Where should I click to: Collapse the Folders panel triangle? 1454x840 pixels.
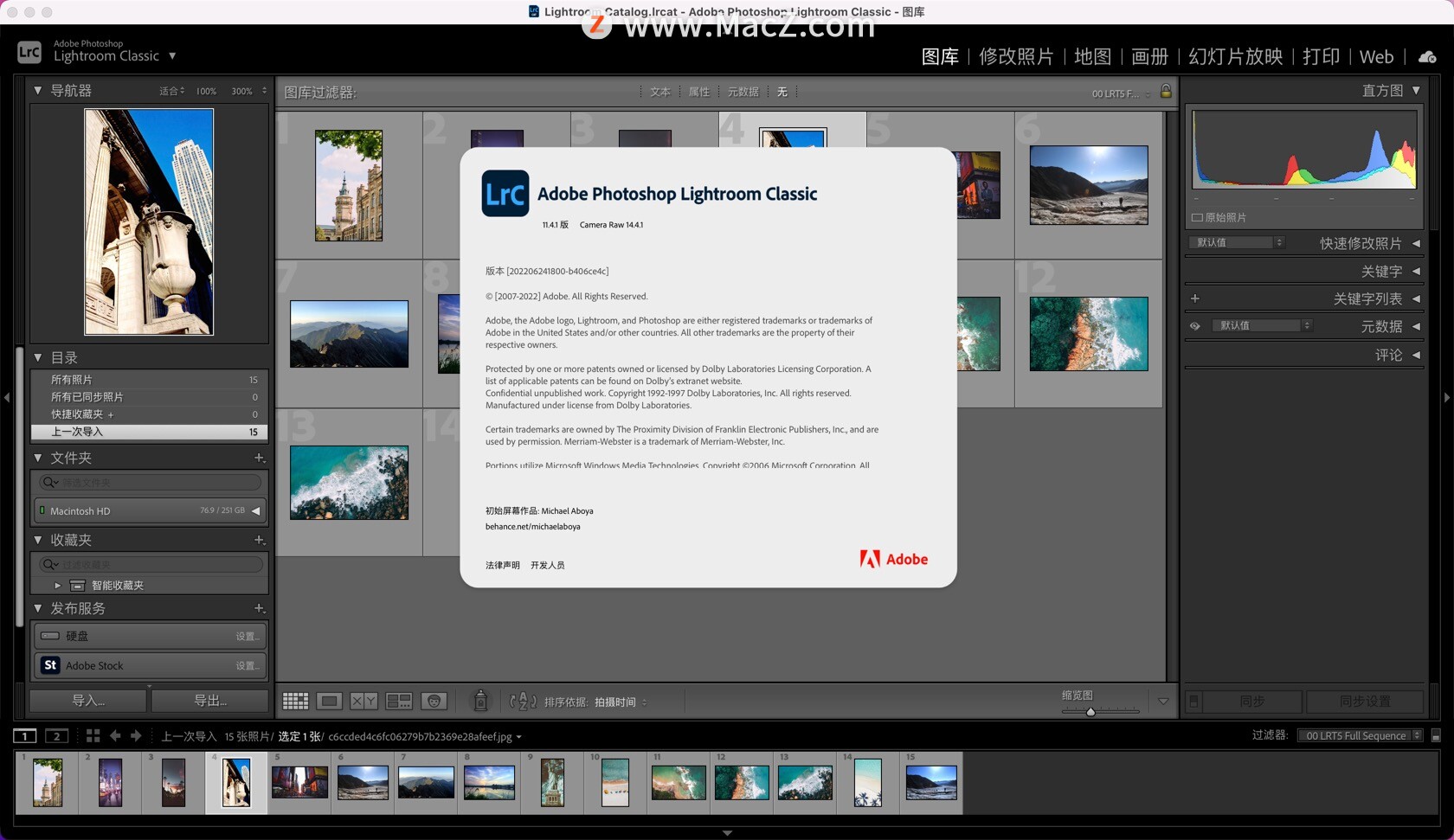coord(38,458)
